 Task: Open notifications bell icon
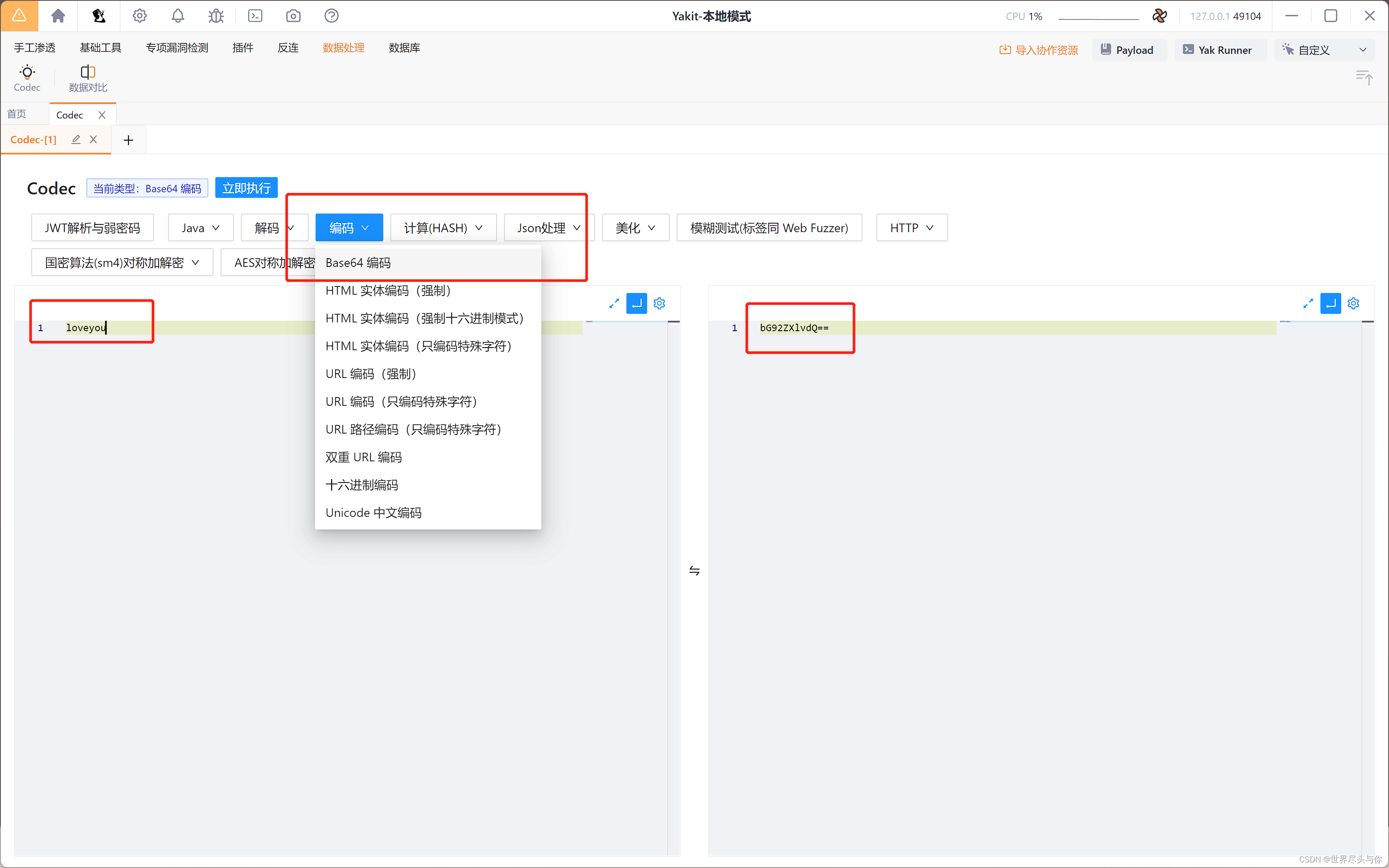(178, 16)
